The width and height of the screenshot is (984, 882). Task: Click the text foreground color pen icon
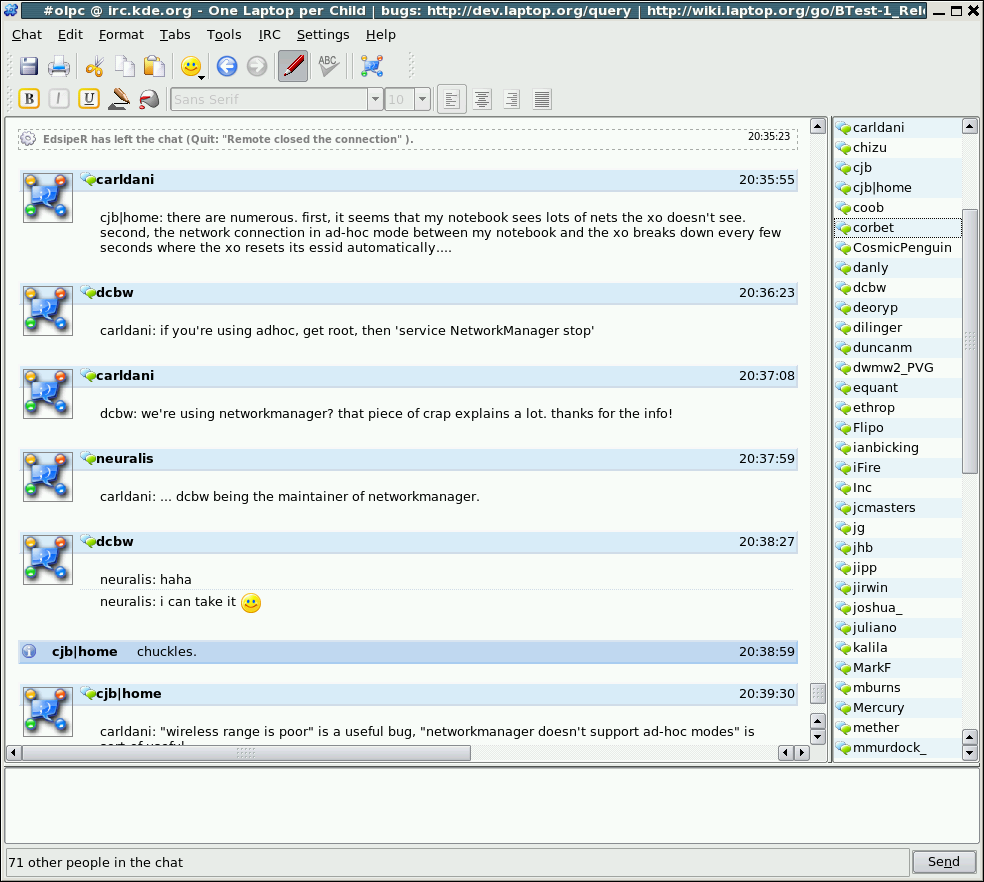point(120,99)
